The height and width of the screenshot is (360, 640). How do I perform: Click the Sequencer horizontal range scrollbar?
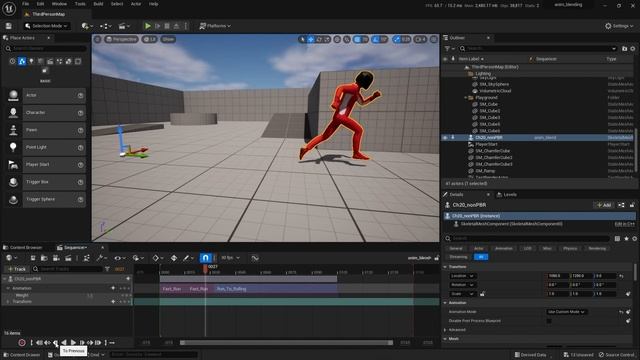point(287,343)
